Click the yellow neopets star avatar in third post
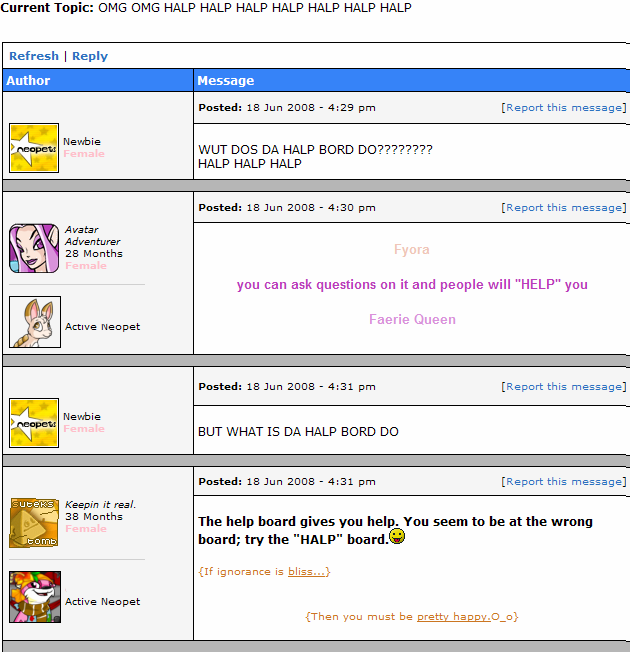The height and width of the screenshot is (652, 630). (x=34, y=423)
